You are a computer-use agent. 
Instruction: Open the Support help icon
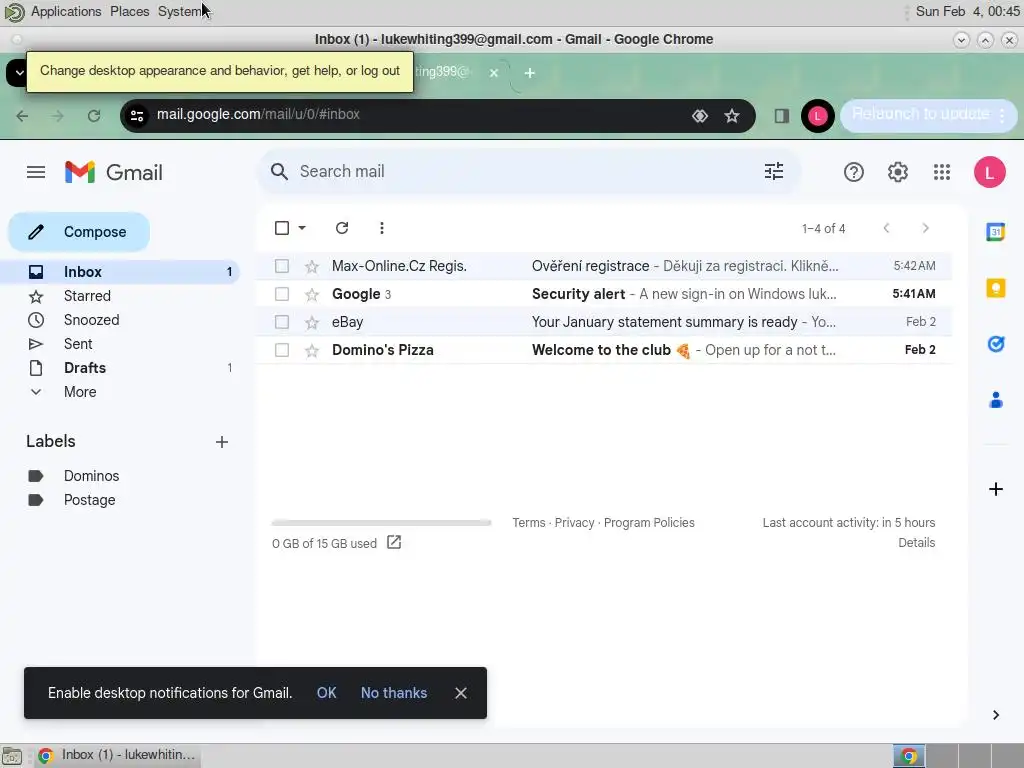tap(854, 172)
